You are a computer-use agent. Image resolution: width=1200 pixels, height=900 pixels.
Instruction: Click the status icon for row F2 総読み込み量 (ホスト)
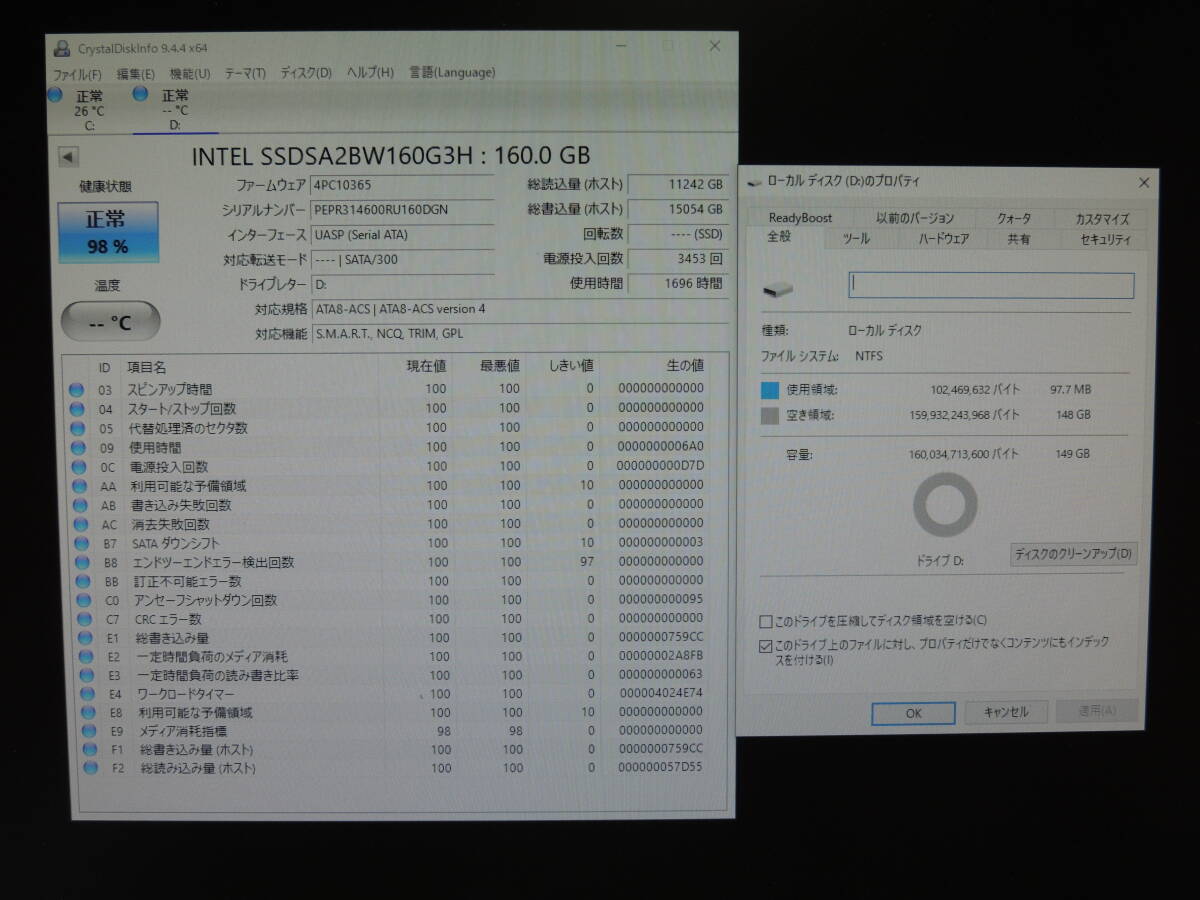(92, 768)
